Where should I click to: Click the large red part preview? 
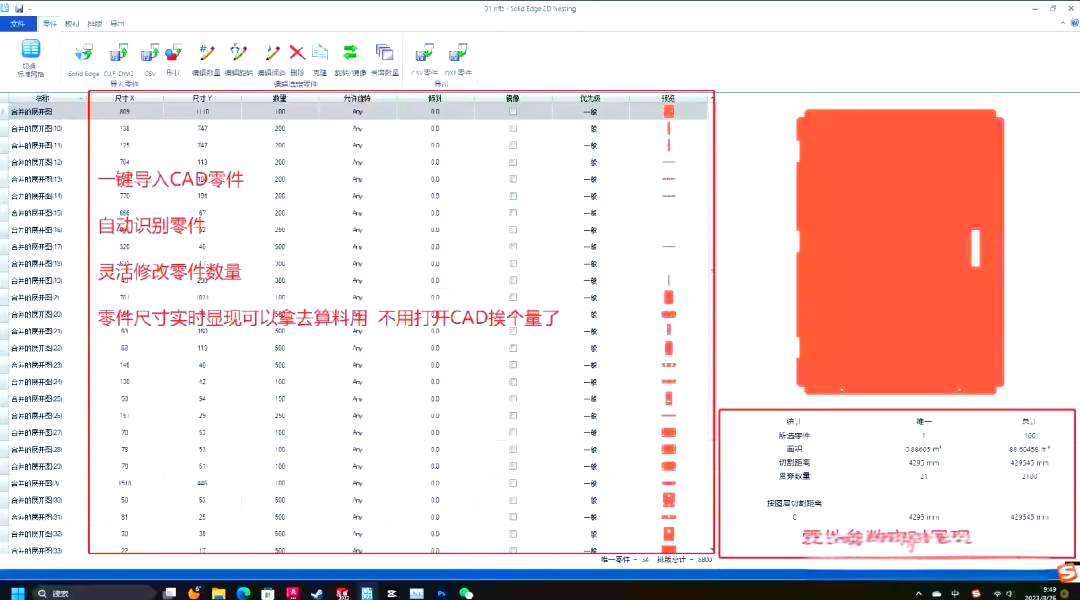(x=897, y=250)
